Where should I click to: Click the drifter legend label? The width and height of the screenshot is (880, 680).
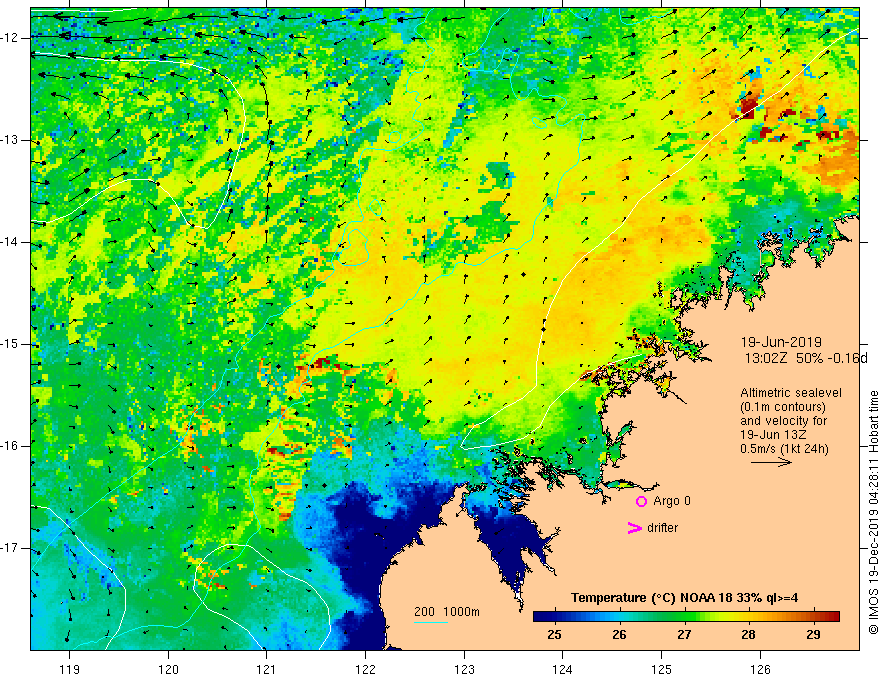662,528
